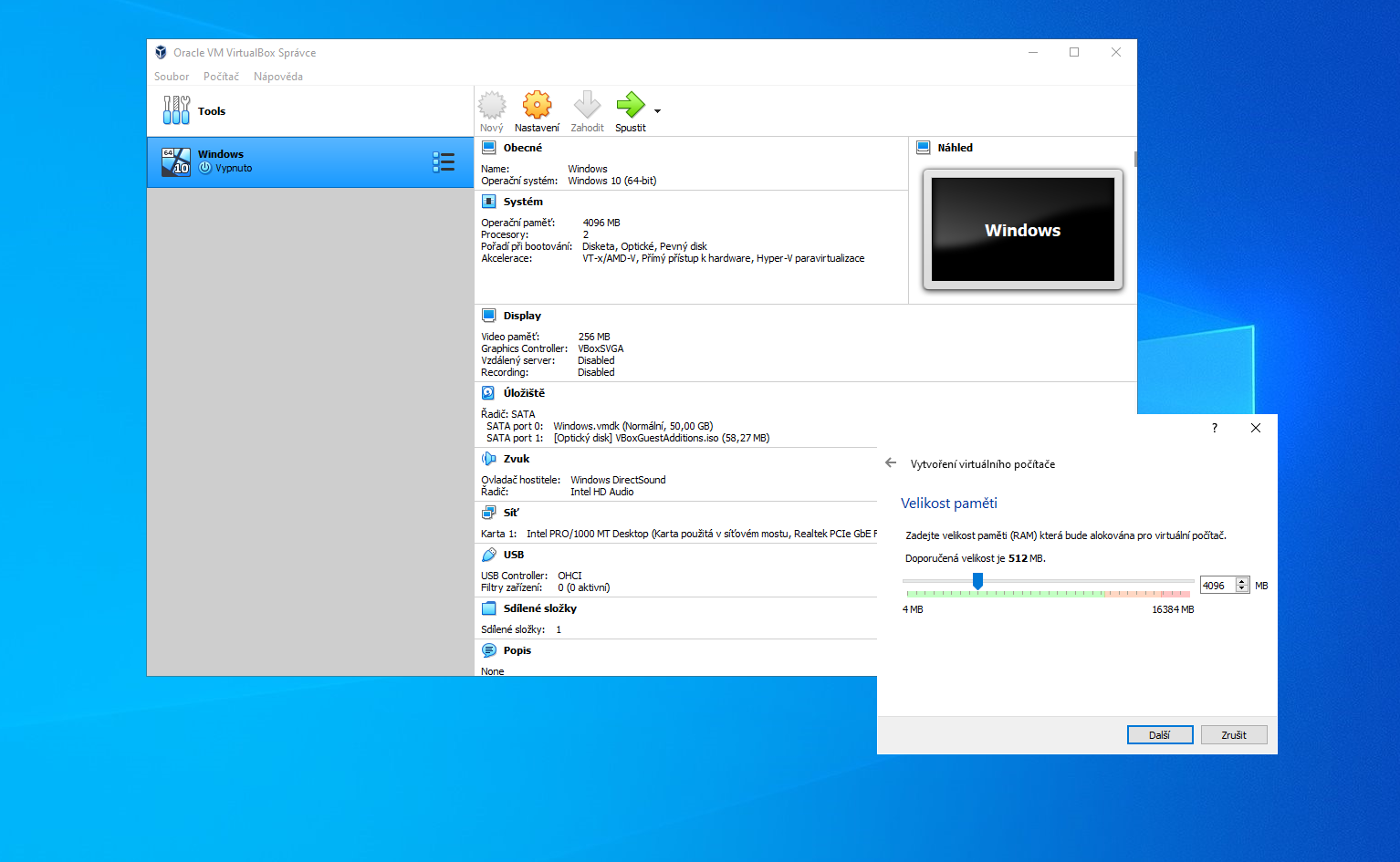Close the VM creation wizard dialog
The image size is (1400, 862).
pos(1256,428)
